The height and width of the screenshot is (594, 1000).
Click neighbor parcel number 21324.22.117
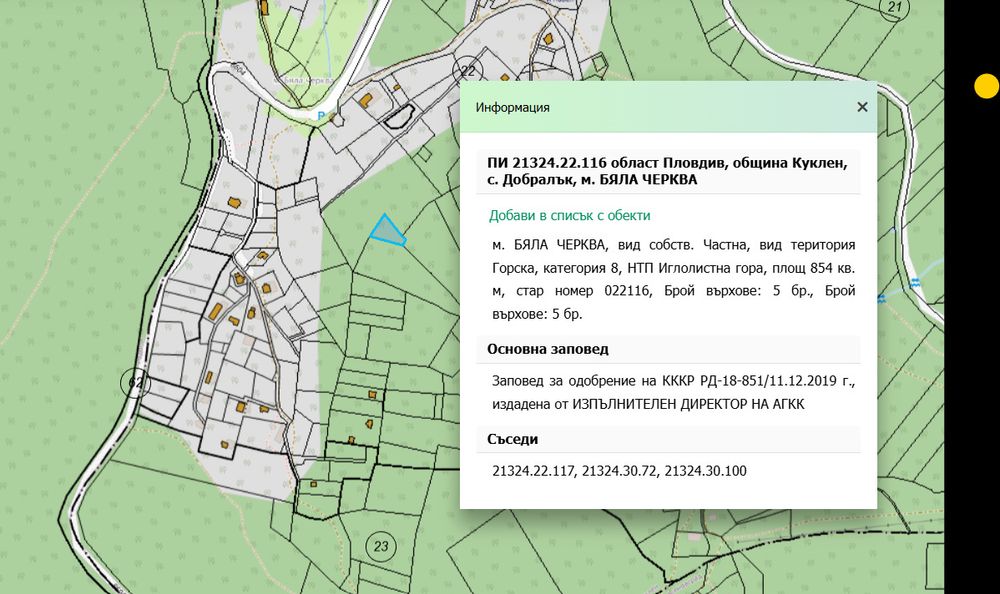click(x=533, y=471)
